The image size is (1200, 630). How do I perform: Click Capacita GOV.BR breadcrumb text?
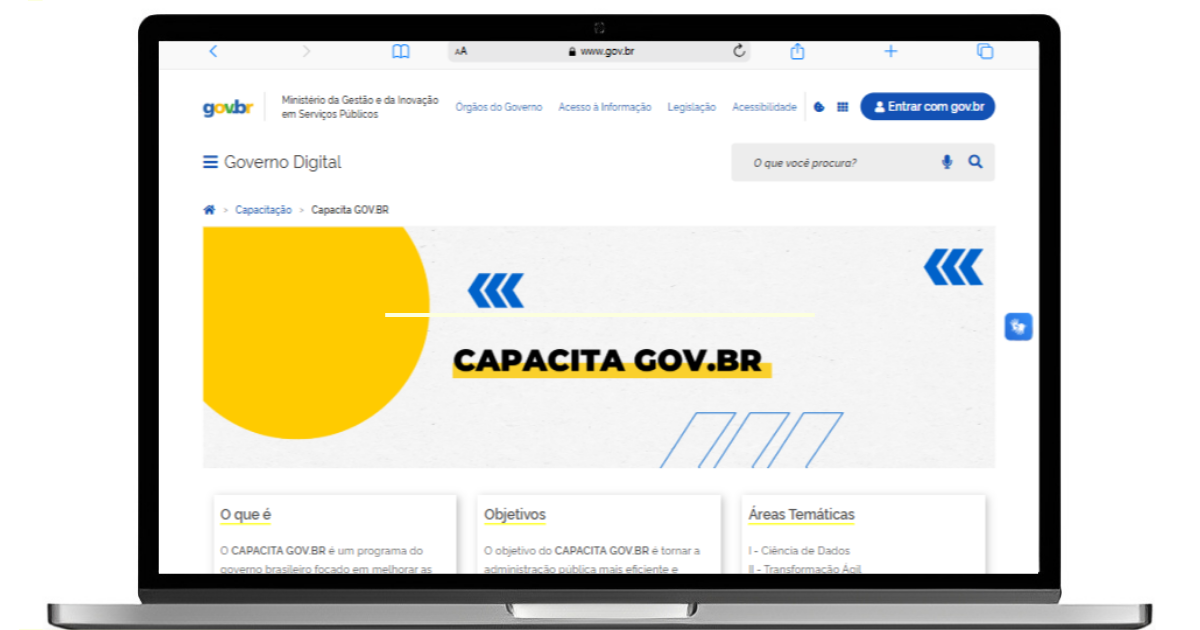(x=350, y=210)
